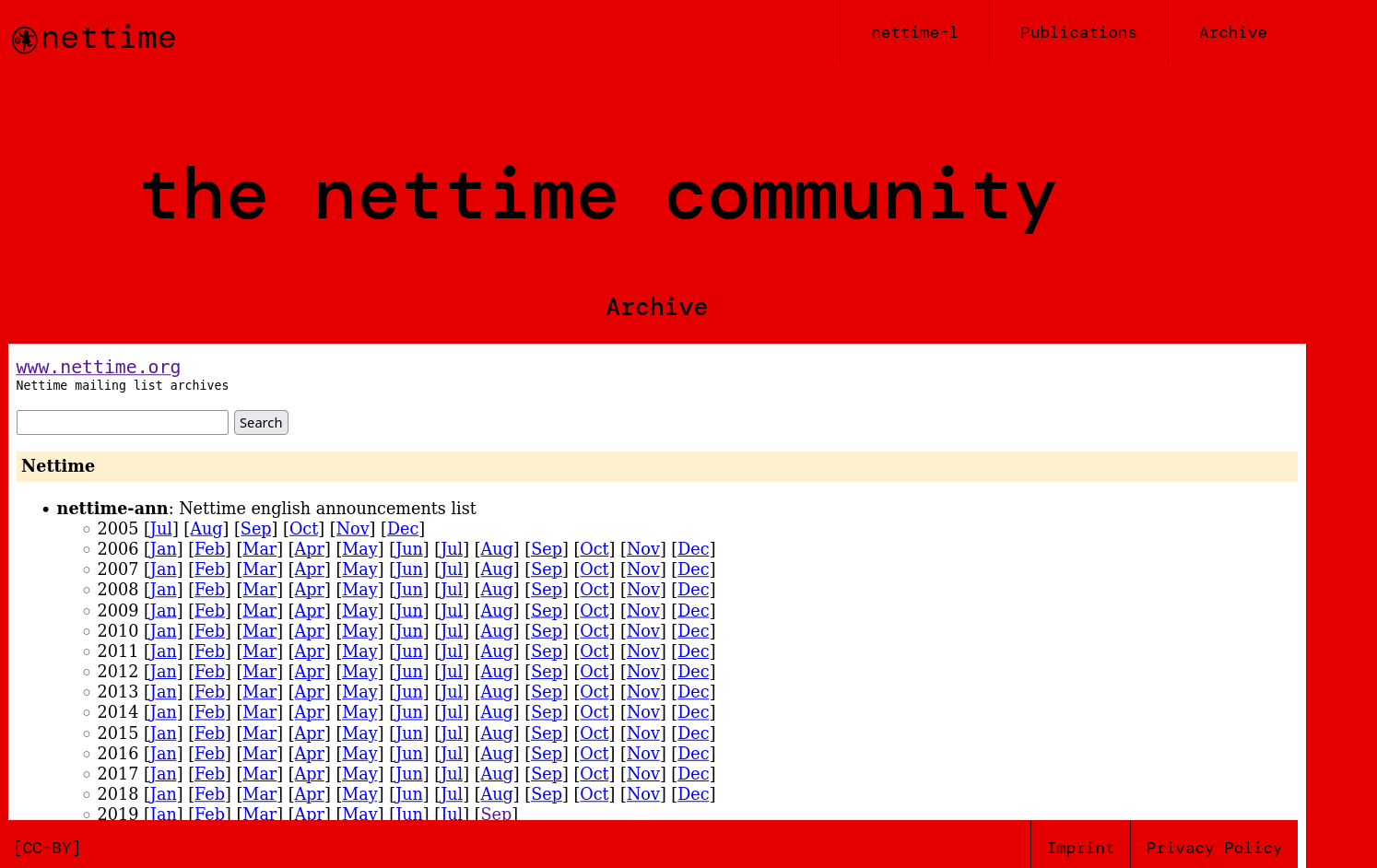Select the 2014 Dec archive

(x=693, y=712)
